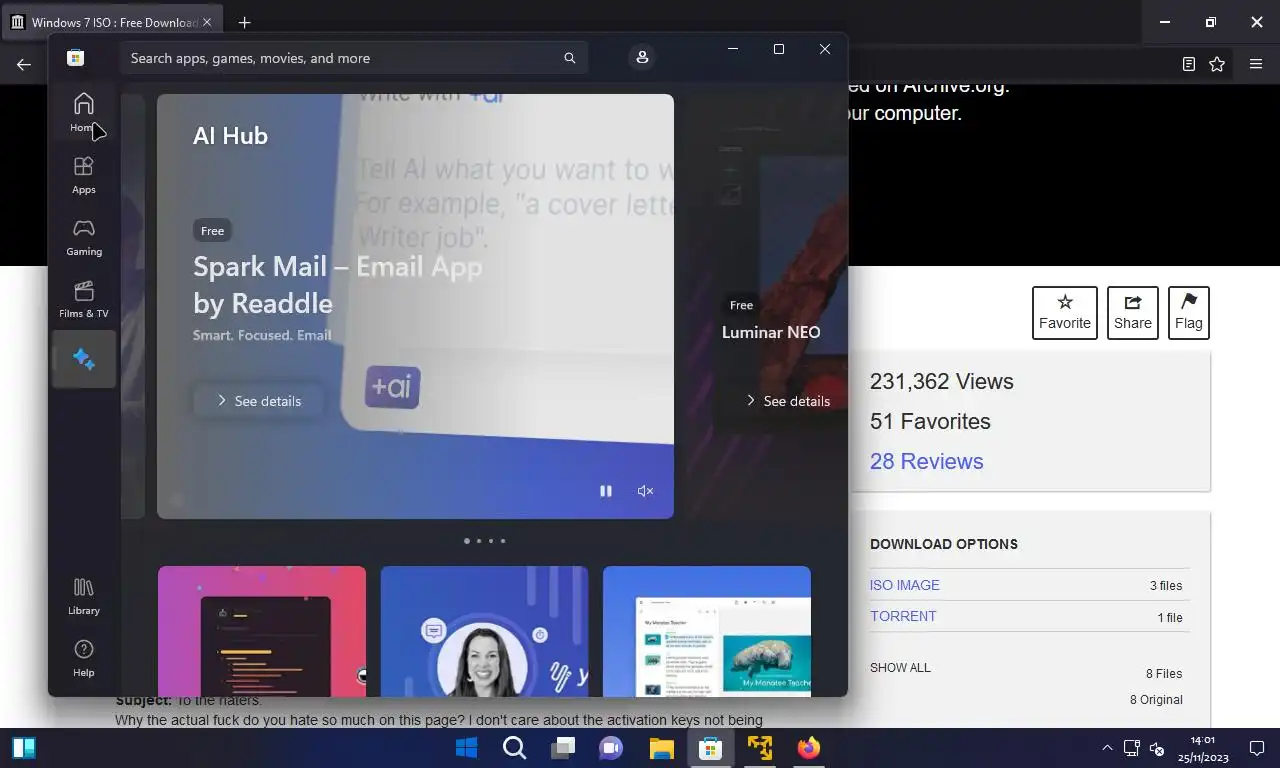Open notifications icon in system tray
The width and height of the screenshot is (1280, 768).
coord(1257,748)
